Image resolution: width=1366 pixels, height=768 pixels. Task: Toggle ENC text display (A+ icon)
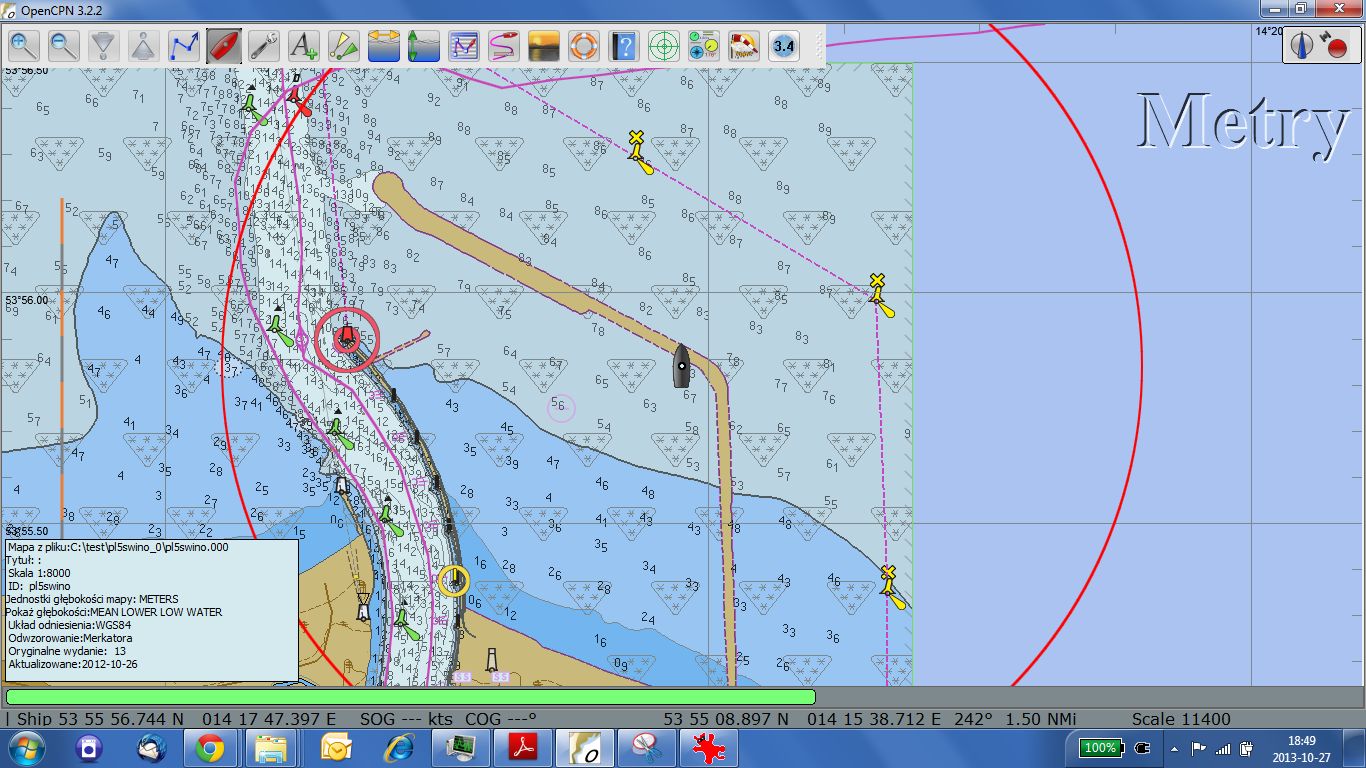tap(304, 46)
